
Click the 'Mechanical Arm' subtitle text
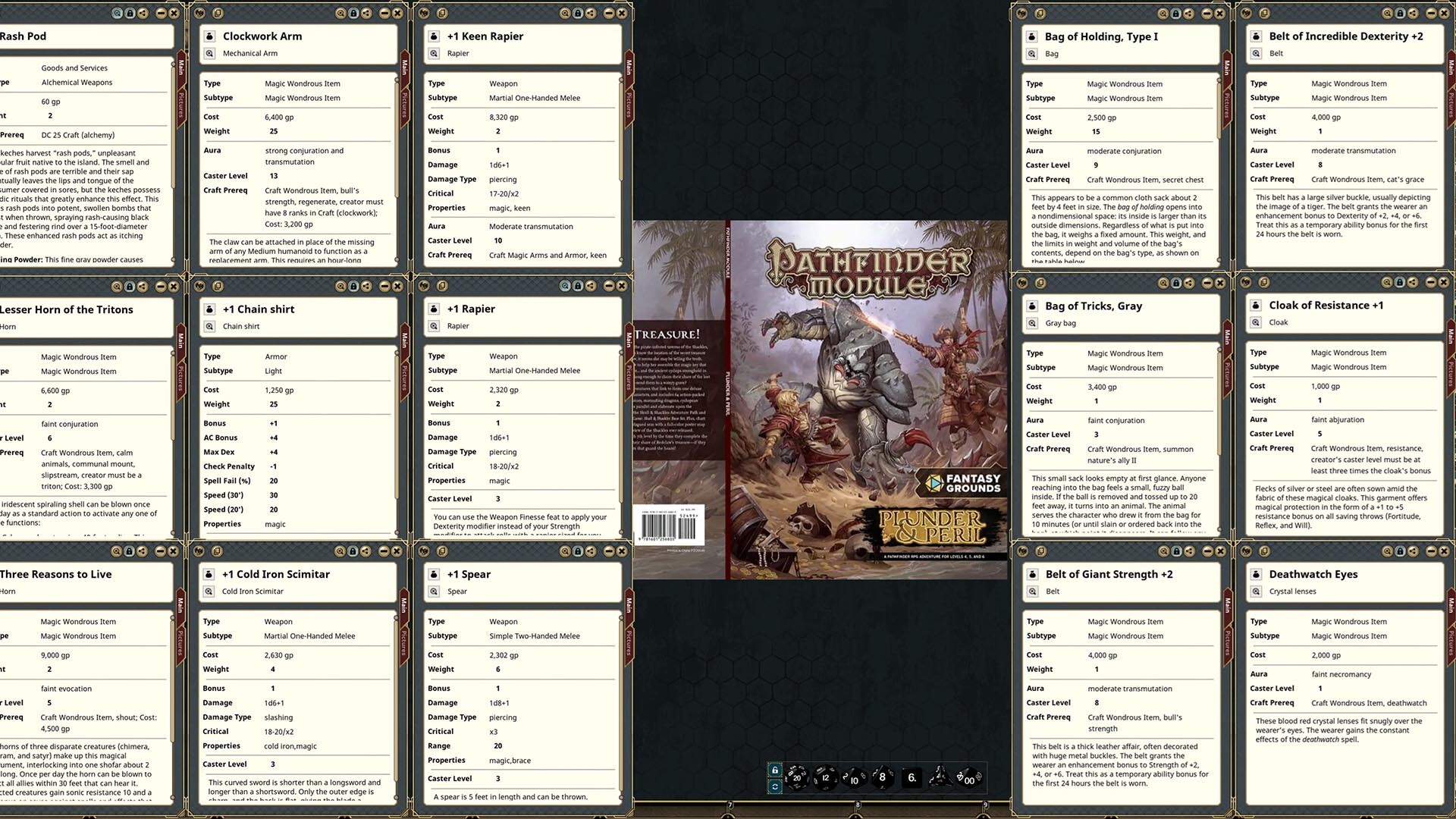(250, 54)
